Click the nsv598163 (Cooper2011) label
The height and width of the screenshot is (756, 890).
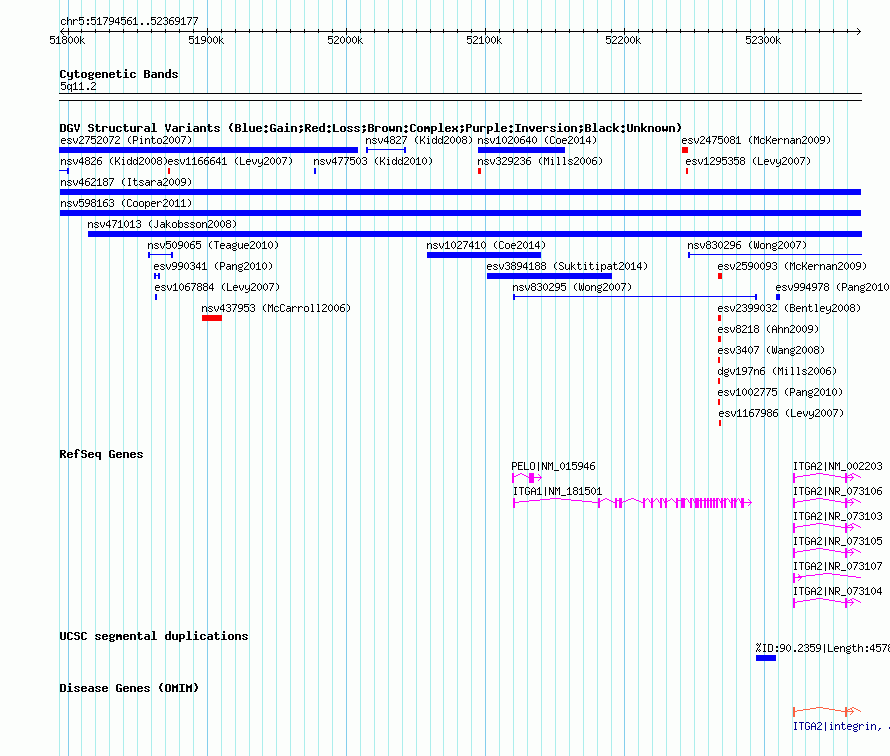tap(126, 203)
